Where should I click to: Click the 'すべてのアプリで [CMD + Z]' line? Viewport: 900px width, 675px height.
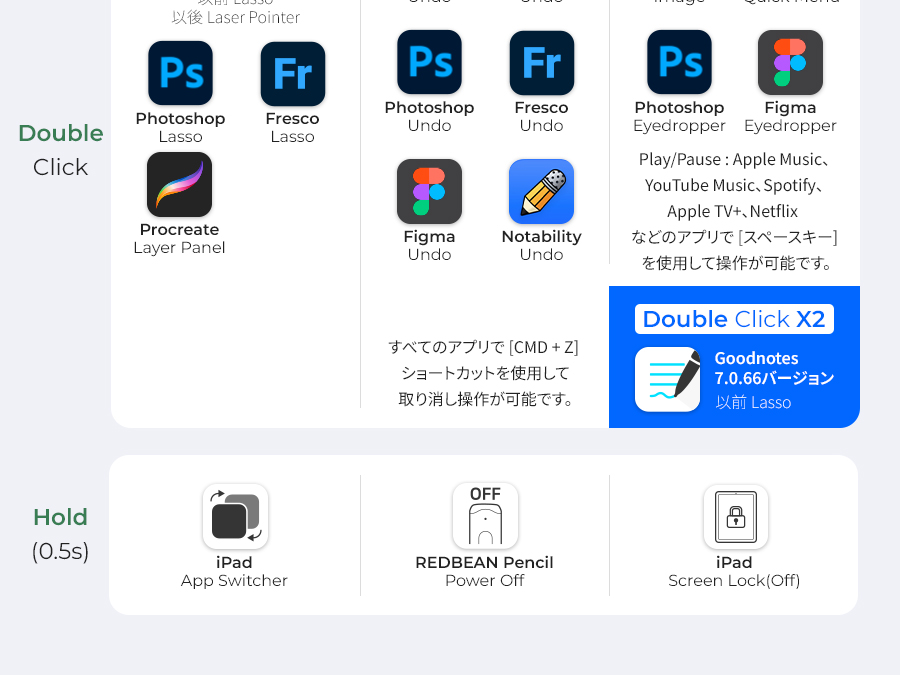[x=483, y=347]
